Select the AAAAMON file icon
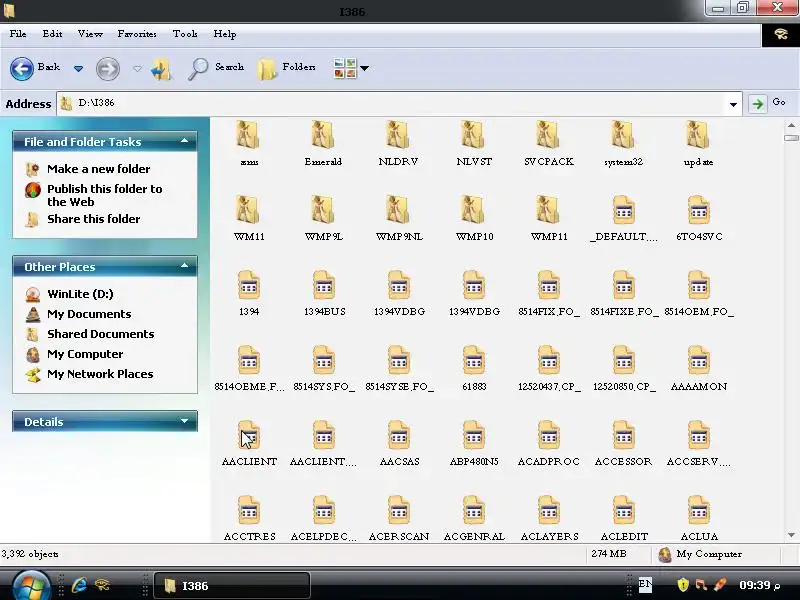Viewport: 800px width, 600px height. tap(698, 361)
